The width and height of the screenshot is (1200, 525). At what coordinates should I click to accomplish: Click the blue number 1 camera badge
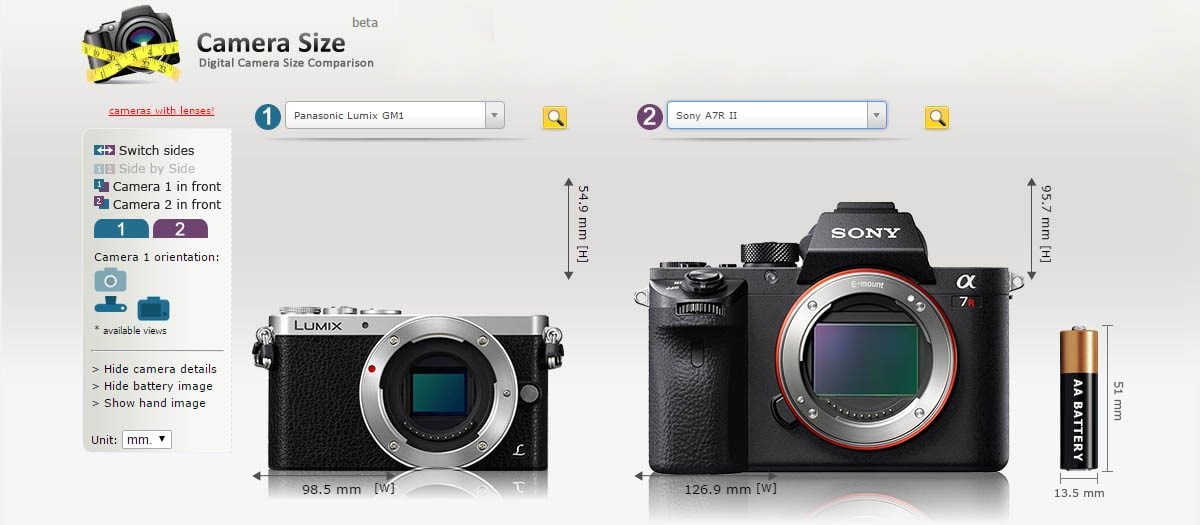(267, 117)
